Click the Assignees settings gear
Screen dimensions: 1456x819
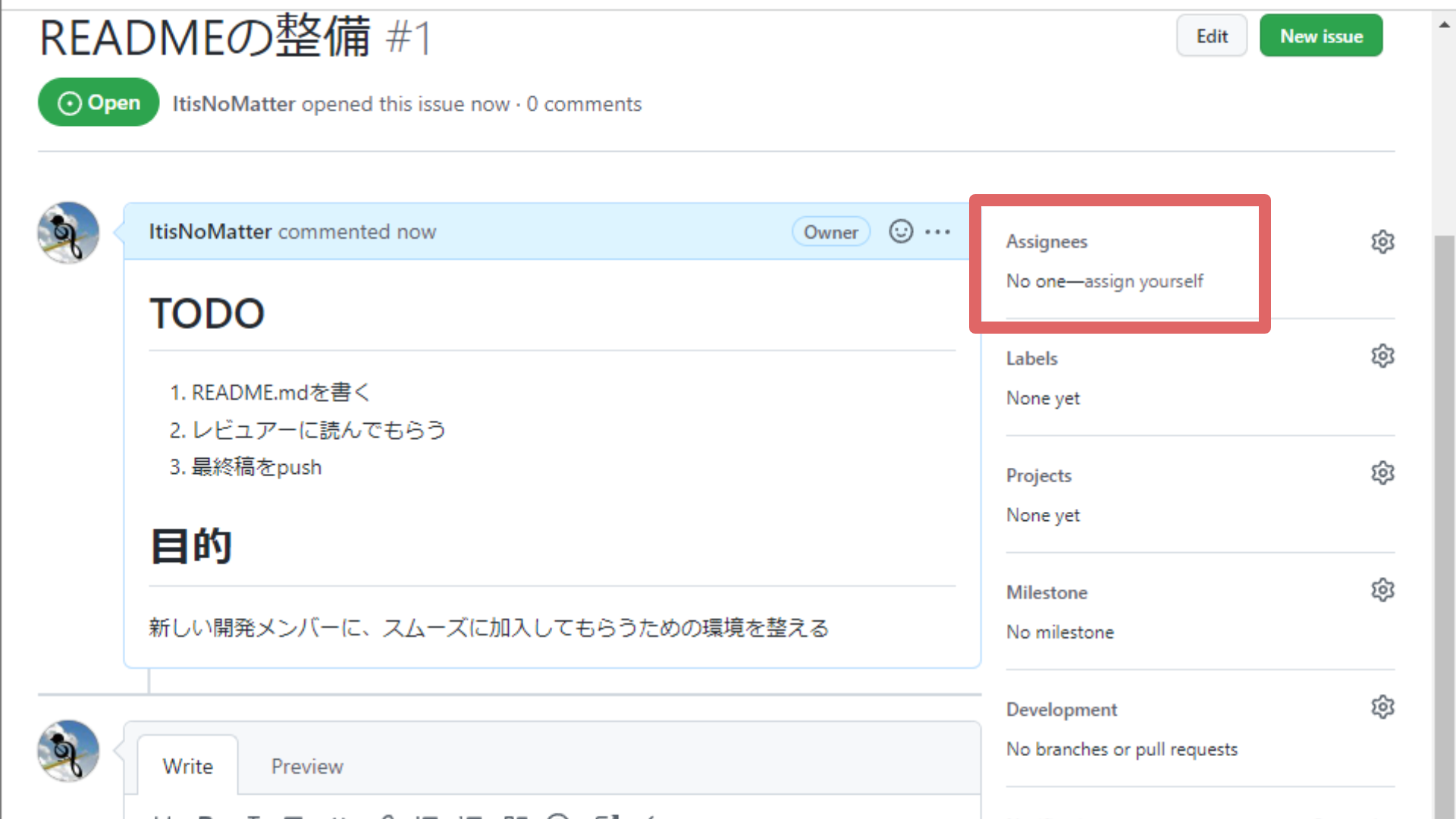click(1382, 241)
